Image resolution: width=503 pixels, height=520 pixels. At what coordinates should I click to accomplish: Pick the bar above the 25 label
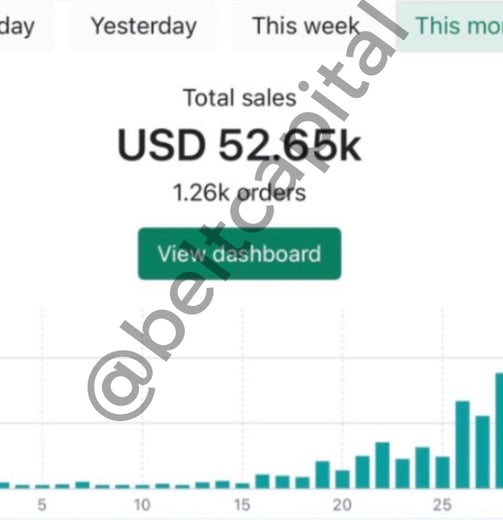(x=442, y=473)
